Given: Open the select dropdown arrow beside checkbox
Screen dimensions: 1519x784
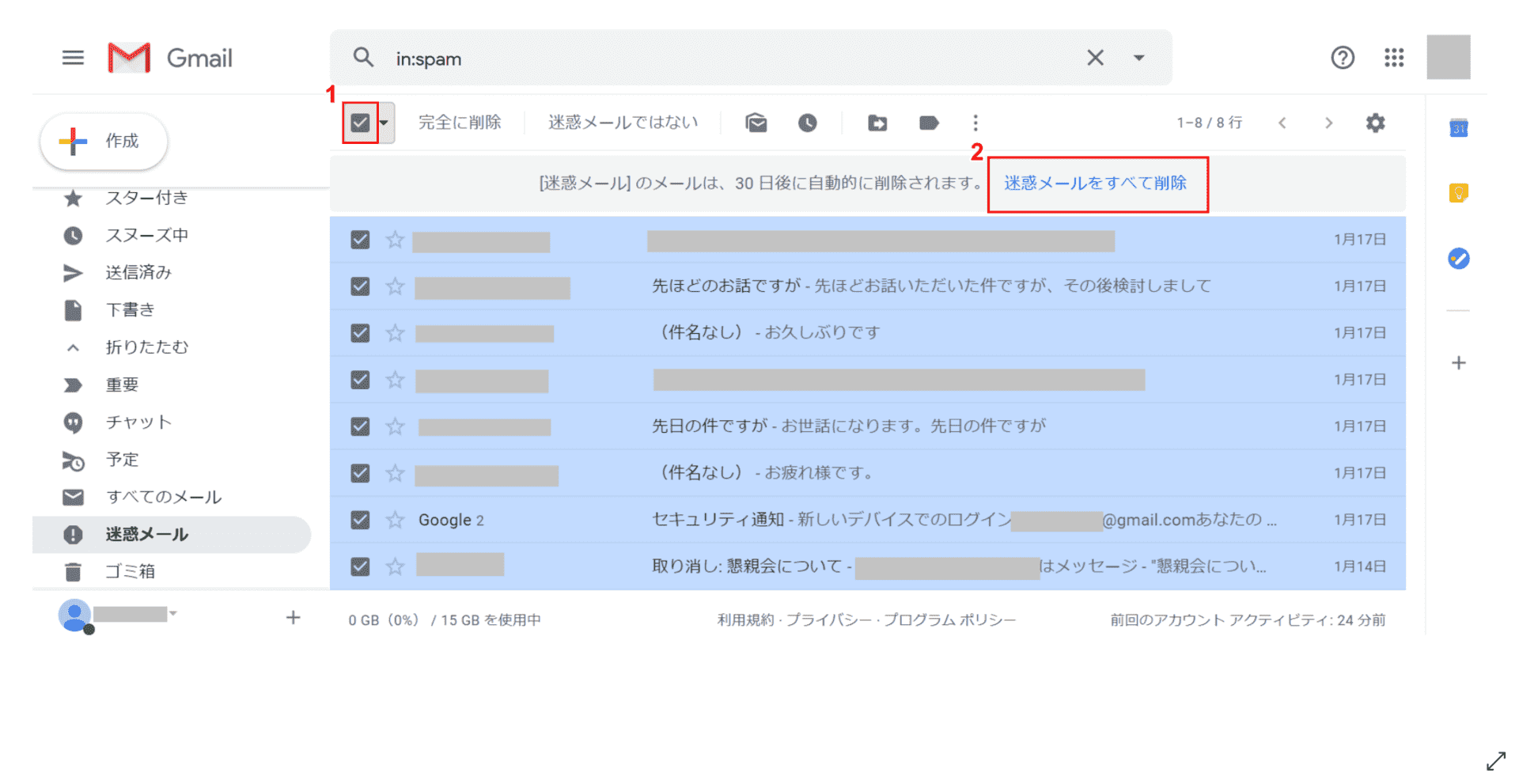Looking at the screenshot, I should (x=384, y=123).
